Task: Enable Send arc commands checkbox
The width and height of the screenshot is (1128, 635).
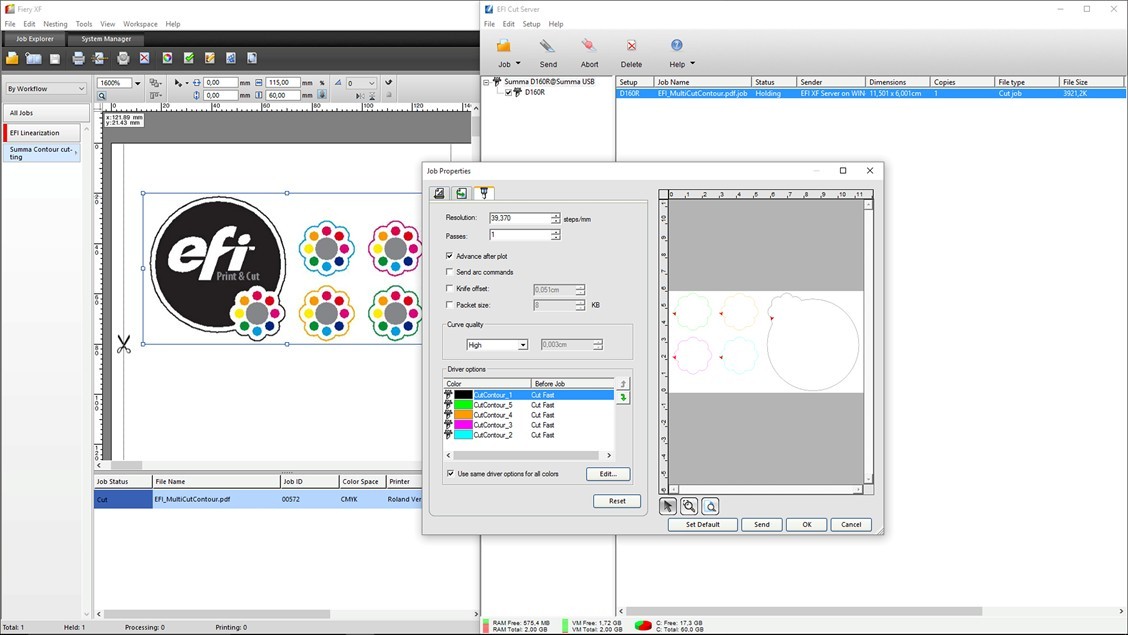Action: point(450,272)
